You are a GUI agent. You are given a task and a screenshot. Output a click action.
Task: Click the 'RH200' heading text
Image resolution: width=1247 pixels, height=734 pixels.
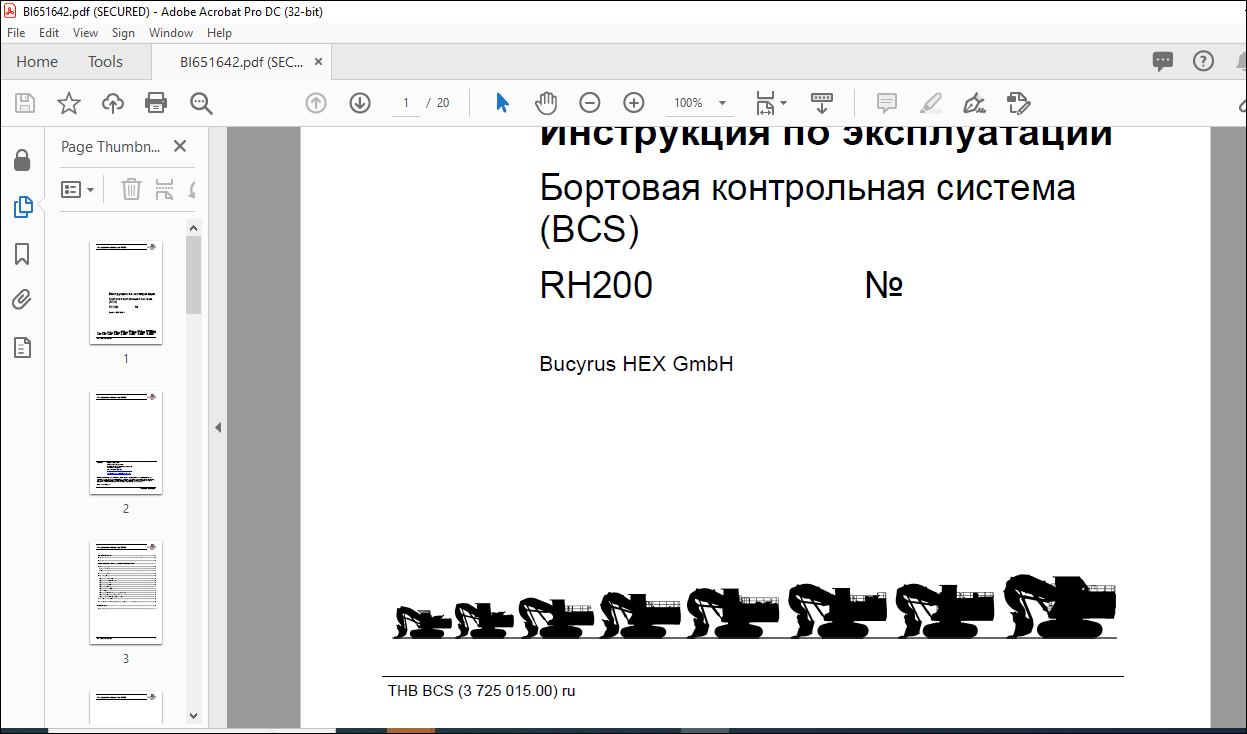[x=596, y=286]
